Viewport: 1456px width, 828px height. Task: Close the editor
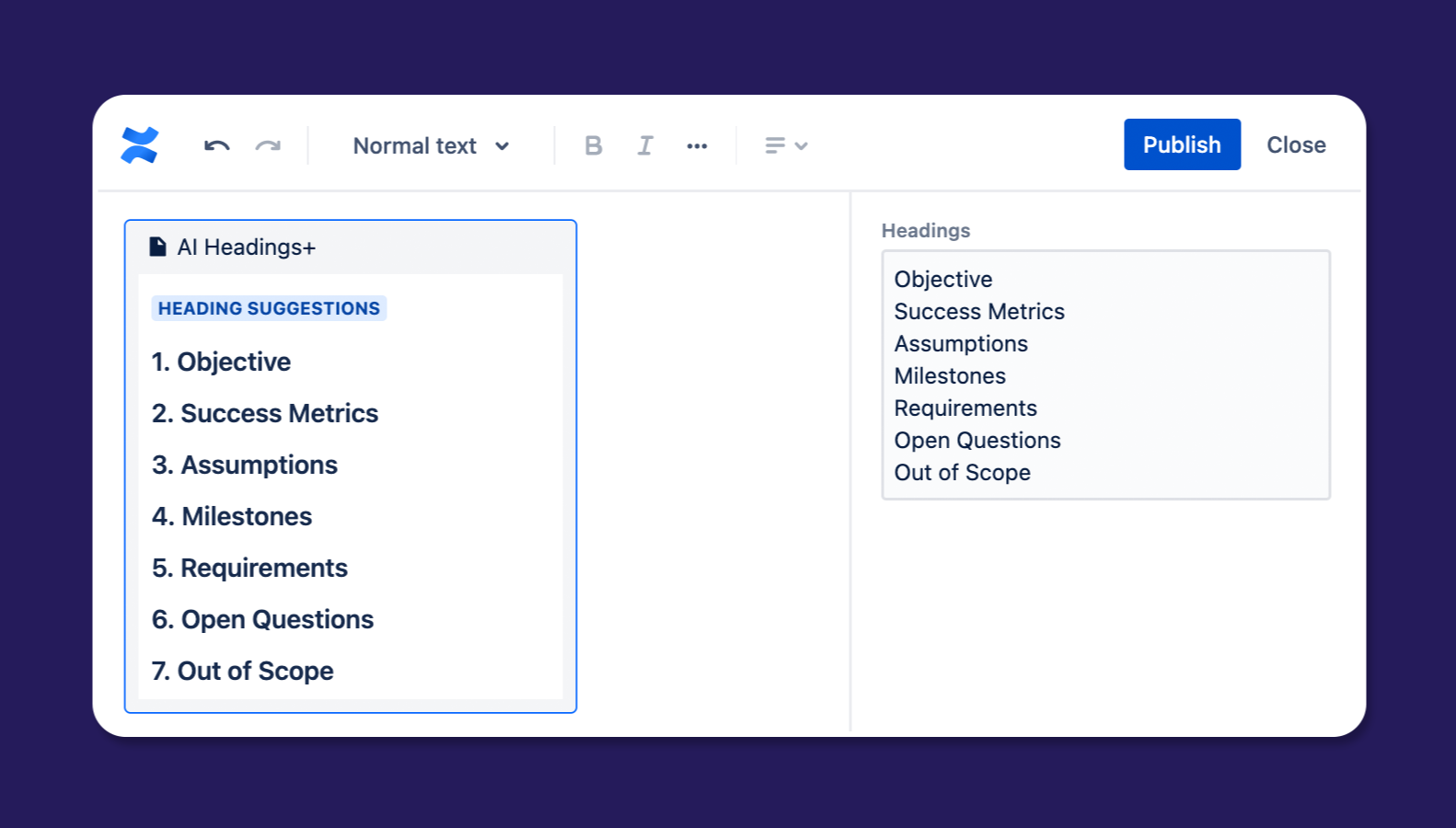[x=1296, y=144]
